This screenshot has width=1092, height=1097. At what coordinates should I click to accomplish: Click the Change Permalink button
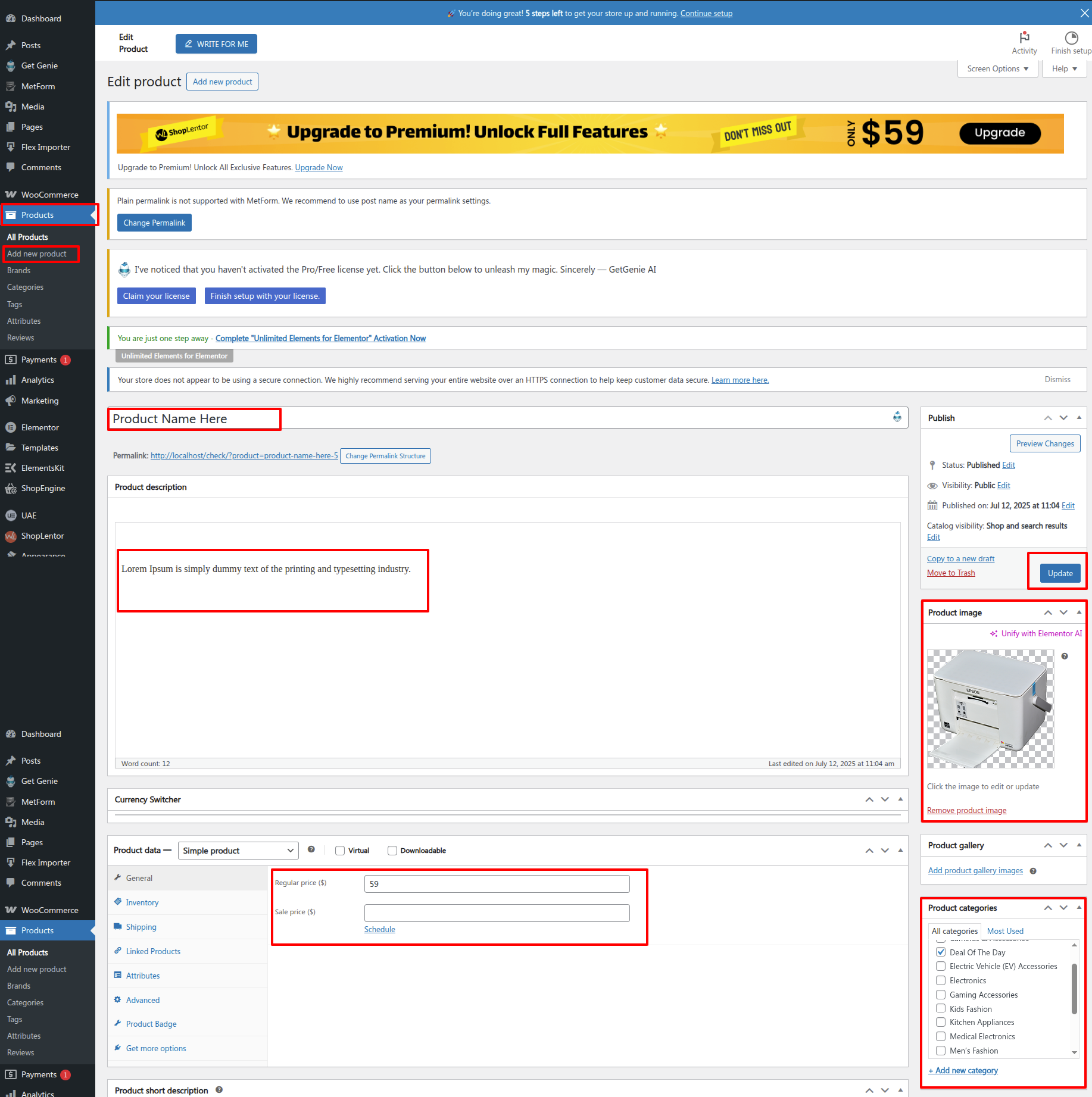(x=154, y=223)
